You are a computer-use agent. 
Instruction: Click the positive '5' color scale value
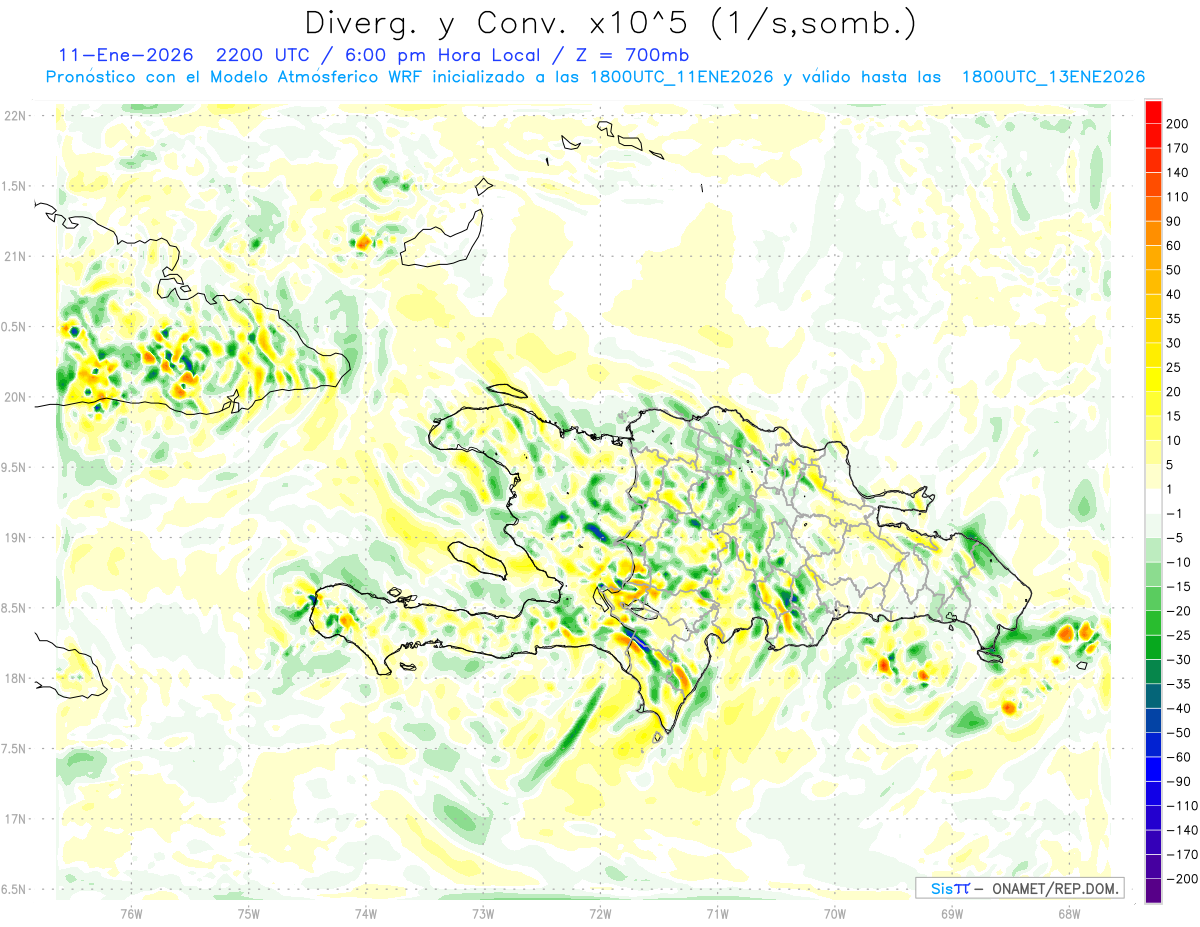(1170, 465)
